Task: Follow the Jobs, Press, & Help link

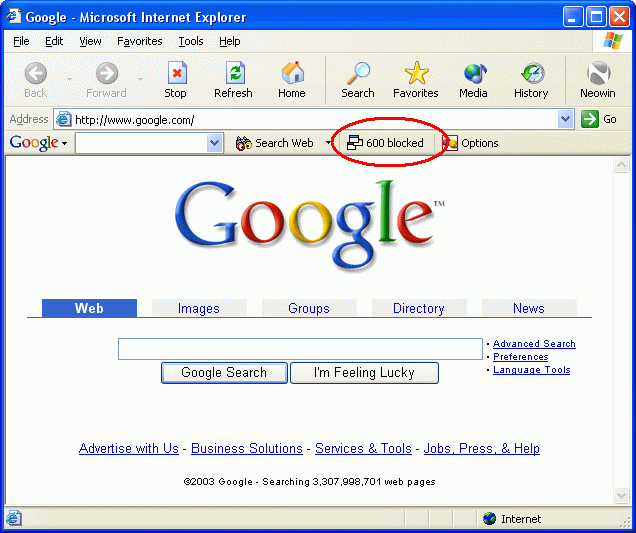Action: 481,448
